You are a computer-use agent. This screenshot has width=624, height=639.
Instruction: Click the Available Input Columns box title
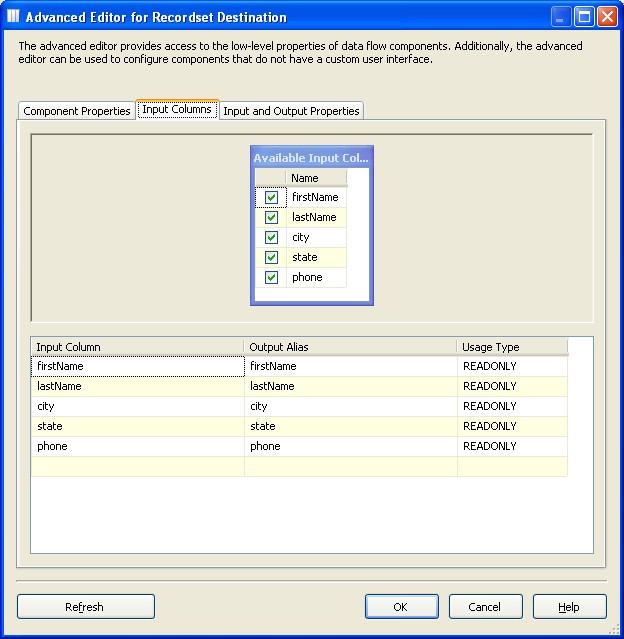[312, 158]
